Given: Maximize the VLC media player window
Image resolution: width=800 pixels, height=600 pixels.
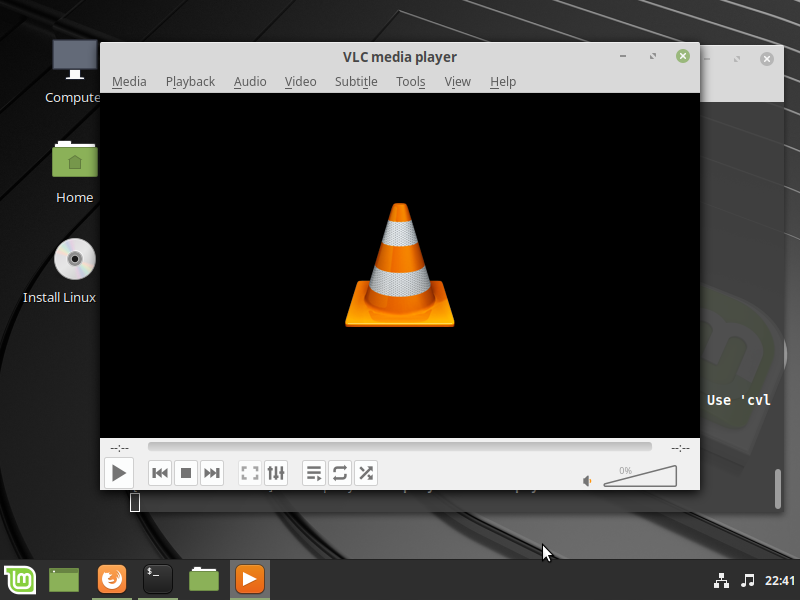Looking at the screenshot, I should (x=653, y=56).
